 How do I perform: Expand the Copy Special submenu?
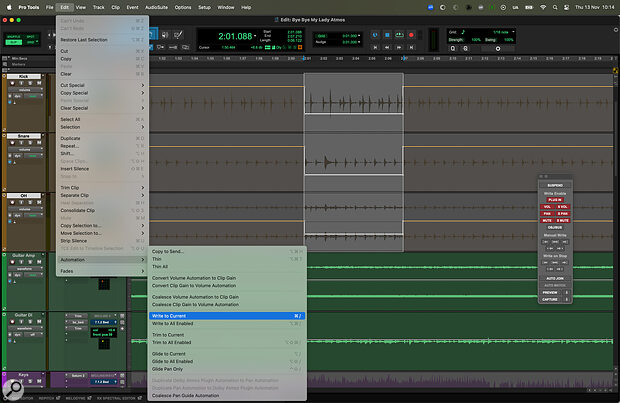pyautogui.click(x=102, y=93)
